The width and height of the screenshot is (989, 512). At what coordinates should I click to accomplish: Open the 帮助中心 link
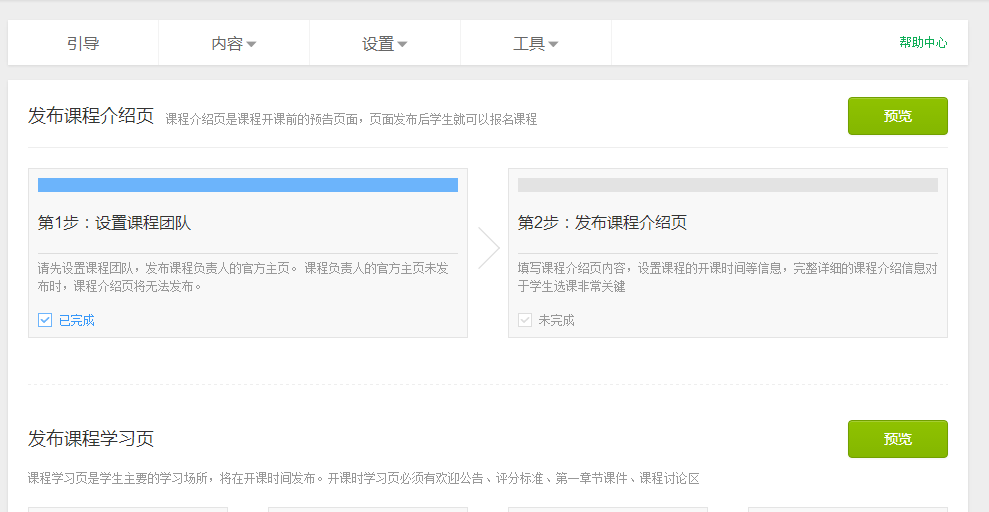923,43
